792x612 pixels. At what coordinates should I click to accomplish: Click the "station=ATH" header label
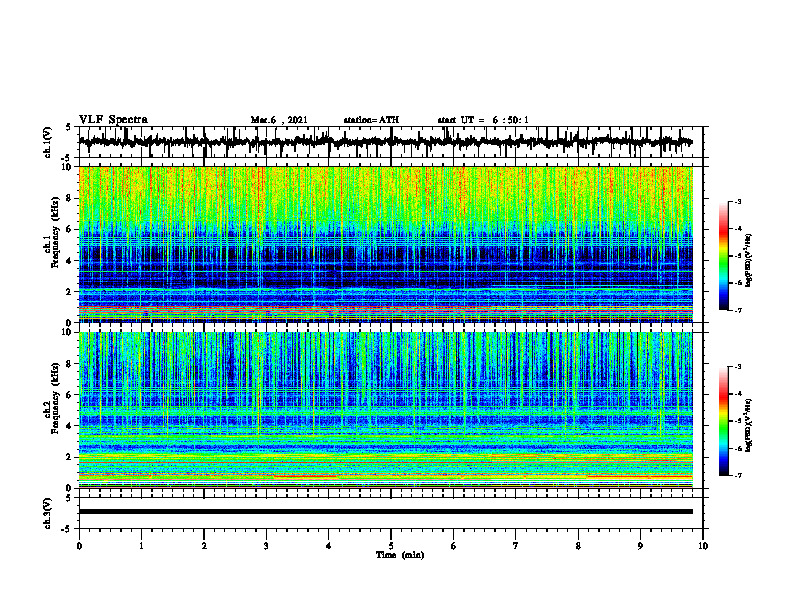coord(371,120)
